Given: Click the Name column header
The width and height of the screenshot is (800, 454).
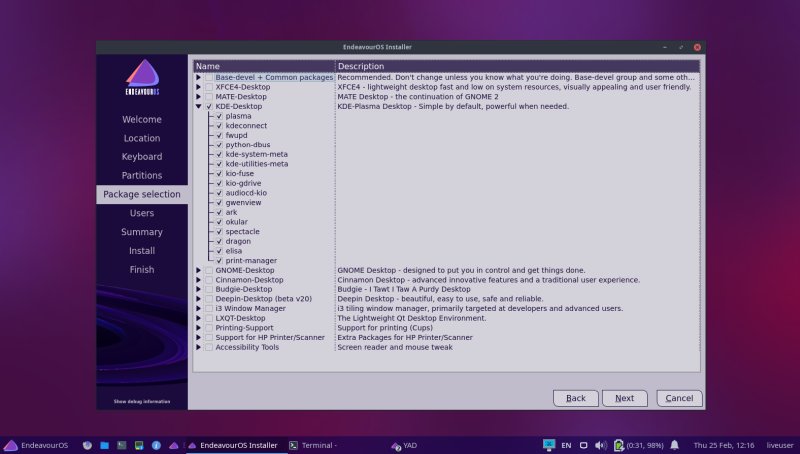Looking at the screenshot, I should pos(264,66).
